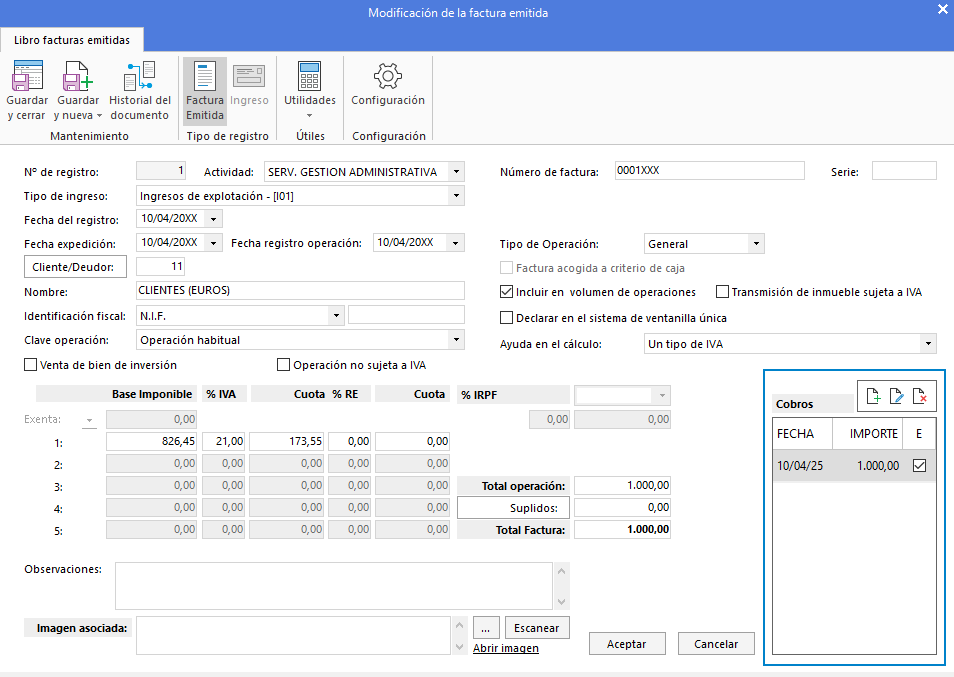This screenshot has height=677, width=954.
Task: Open Exenta type dropdown arrow
Action: click(89, 420)
